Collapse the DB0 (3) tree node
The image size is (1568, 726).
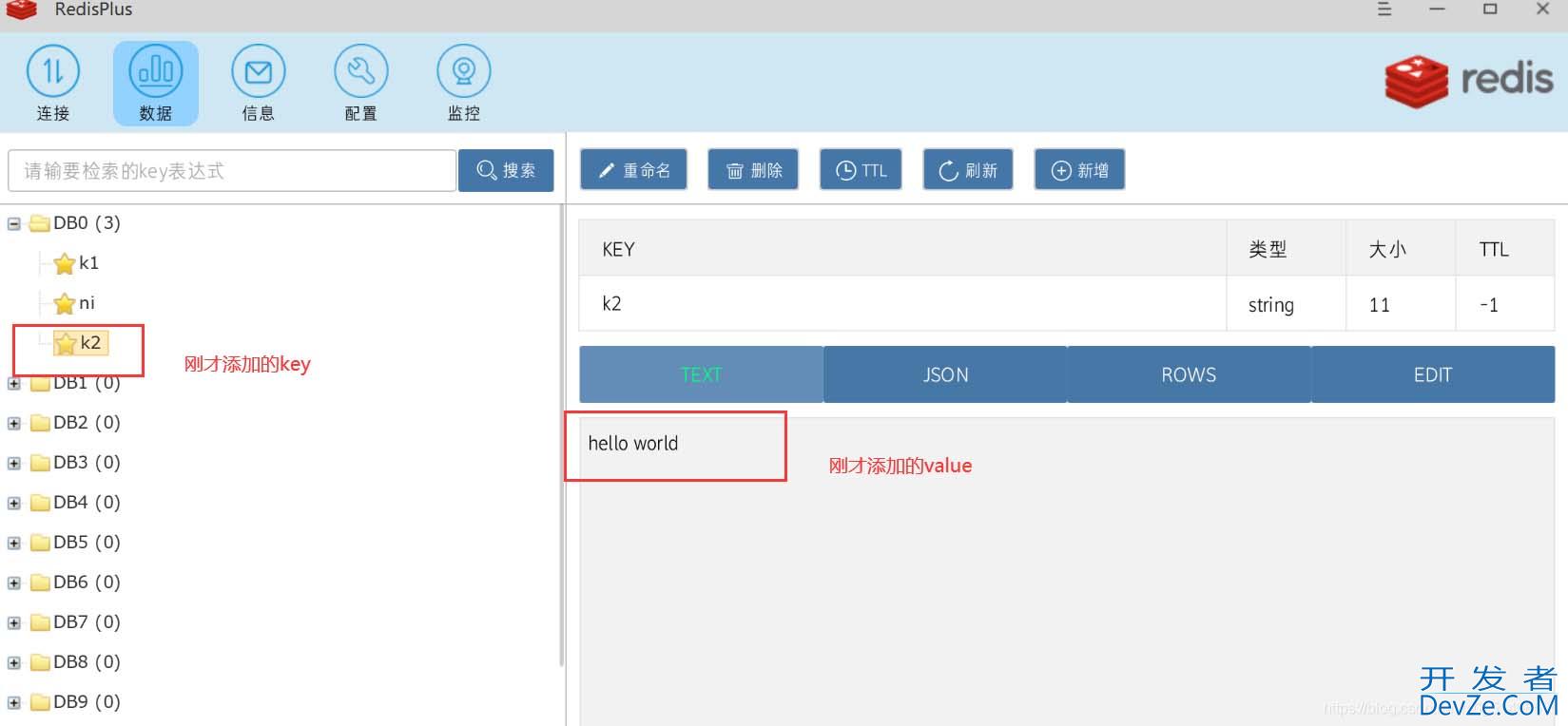point(14,224)
